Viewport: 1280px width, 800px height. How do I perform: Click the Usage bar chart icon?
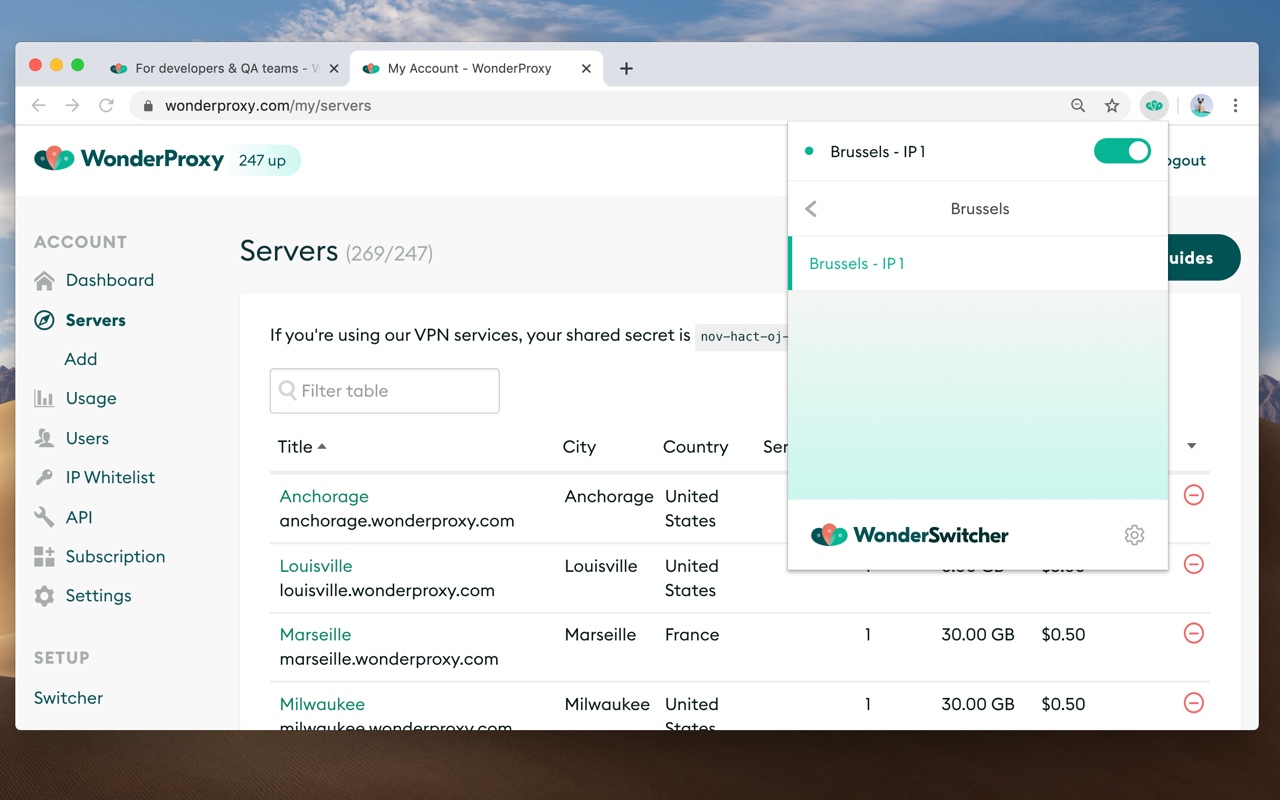pyautogui.click(x=44, y=398)
